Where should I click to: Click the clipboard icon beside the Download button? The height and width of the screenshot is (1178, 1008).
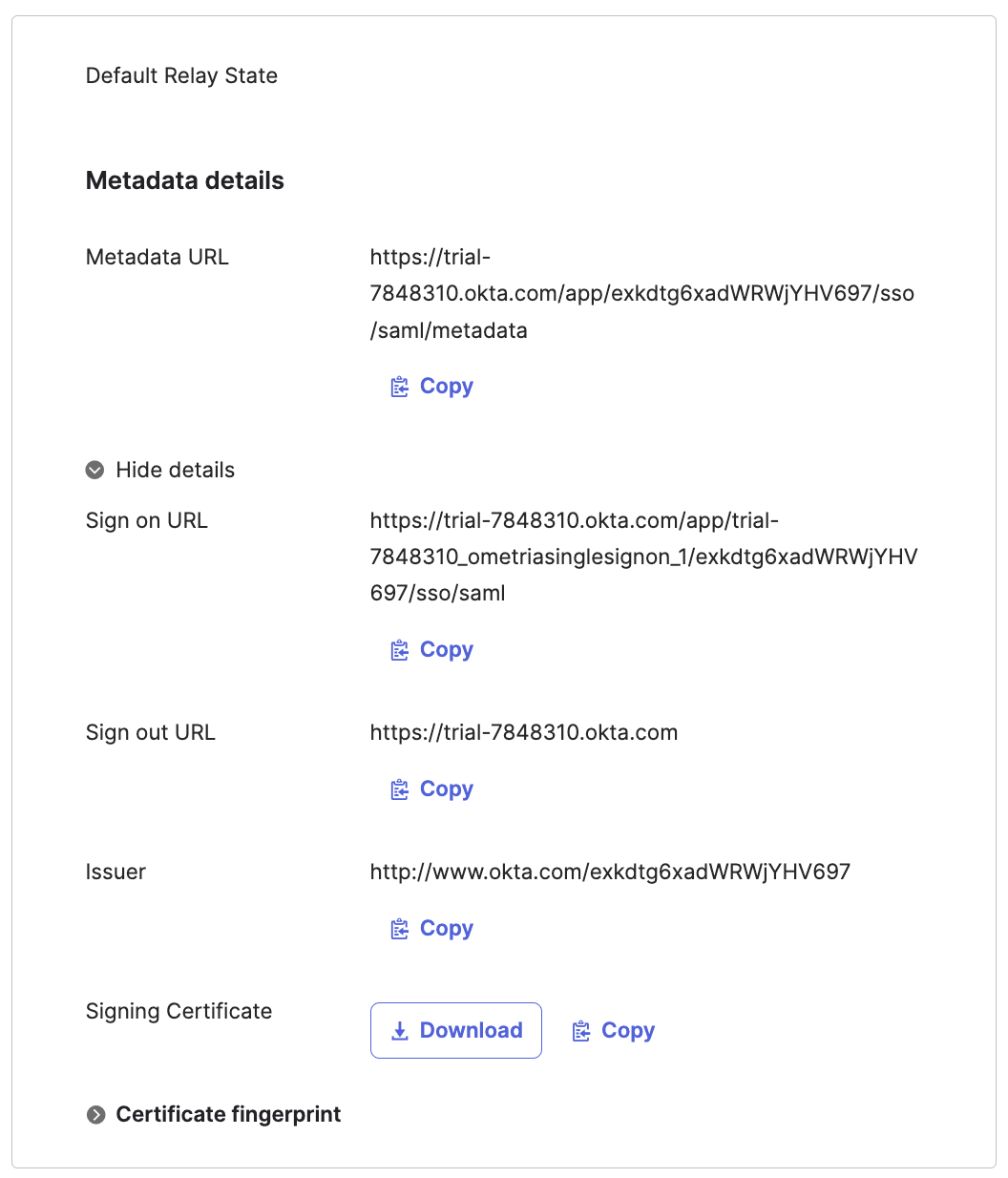581,1031
